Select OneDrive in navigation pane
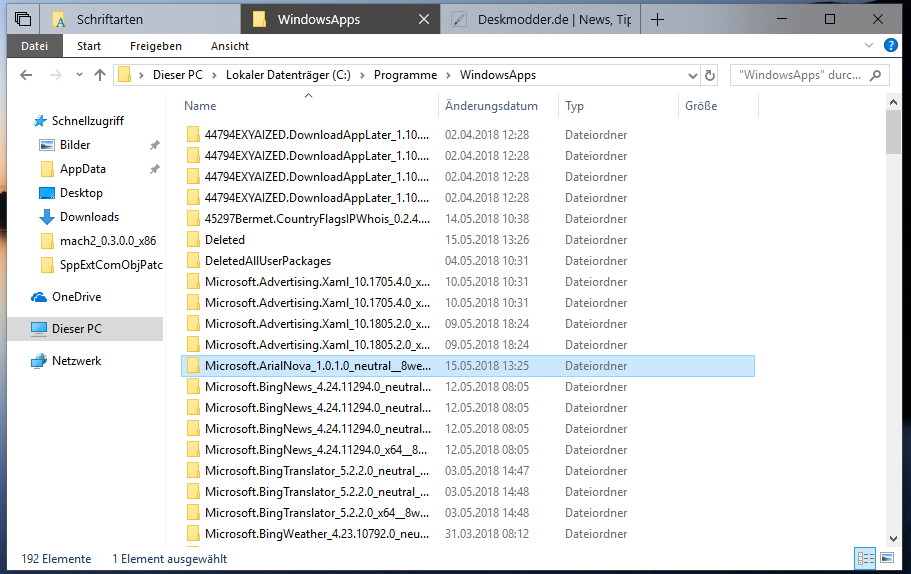The image size is (911, 574). click(76, 297)
